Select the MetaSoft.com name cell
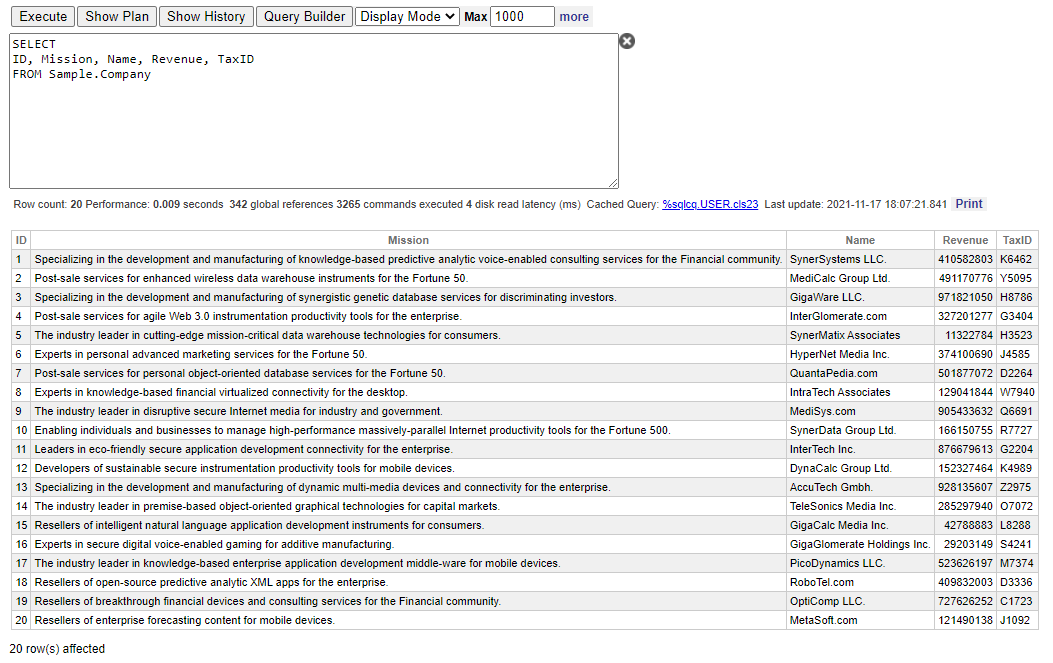The height and width of the screenshot is (663, 1053). click(823, 620)
